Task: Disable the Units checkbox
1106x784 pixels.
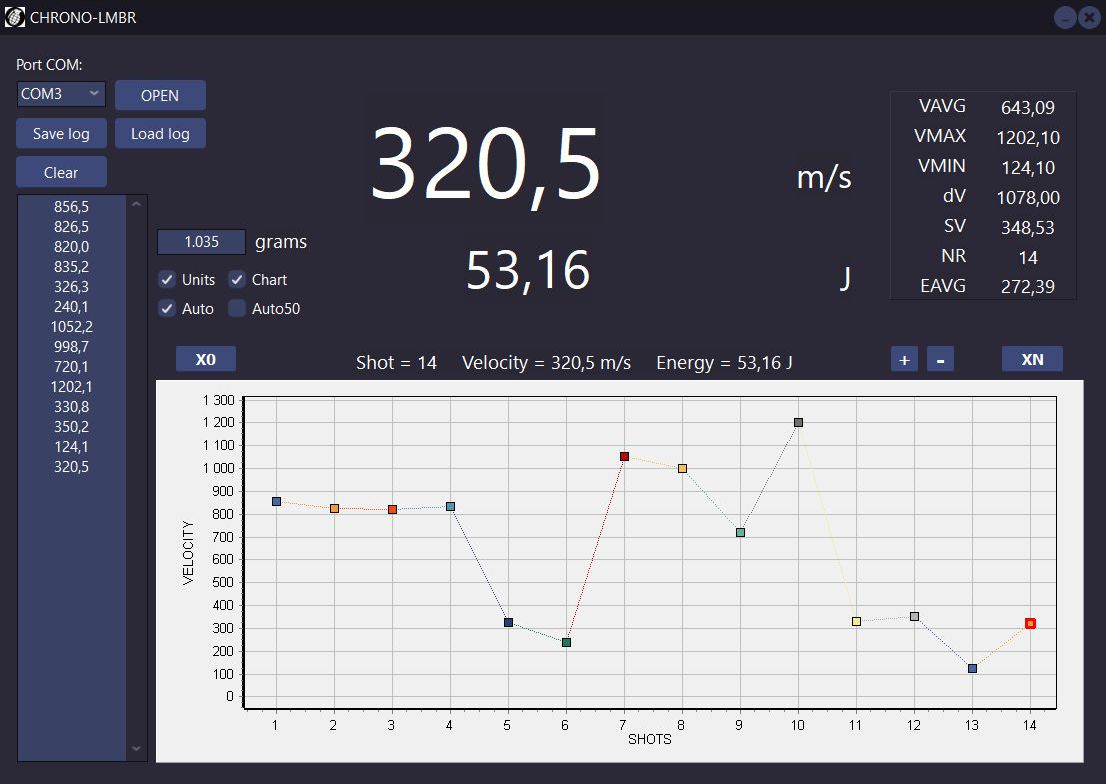Action: (167, 280)
